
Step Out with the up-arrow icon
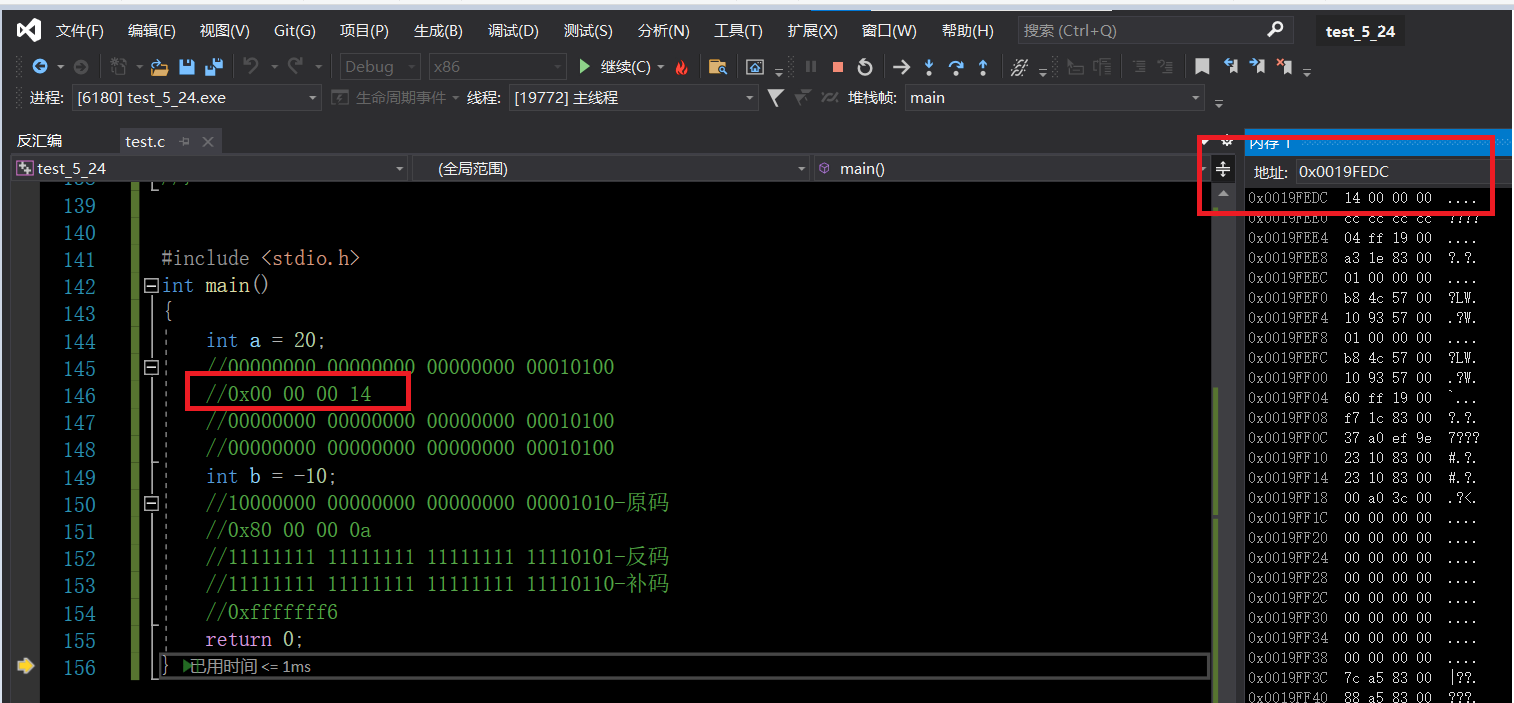click(x=983, y=67)
